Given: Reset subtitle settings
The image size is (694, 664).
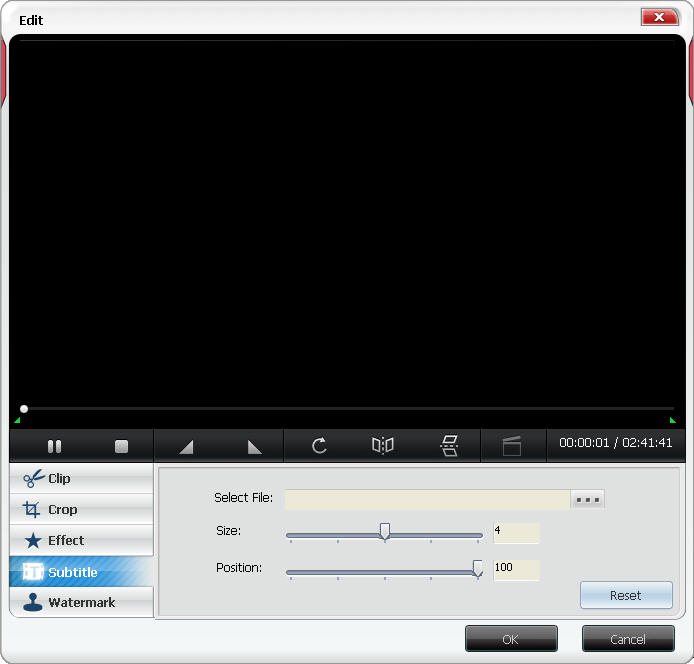Looking at the screenshot, I should point(626,595).
